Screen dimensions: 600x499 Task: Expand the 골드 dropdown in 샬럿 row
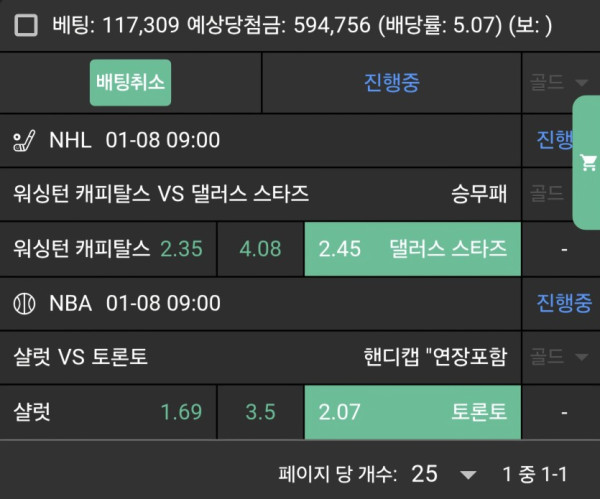[558, 356]
